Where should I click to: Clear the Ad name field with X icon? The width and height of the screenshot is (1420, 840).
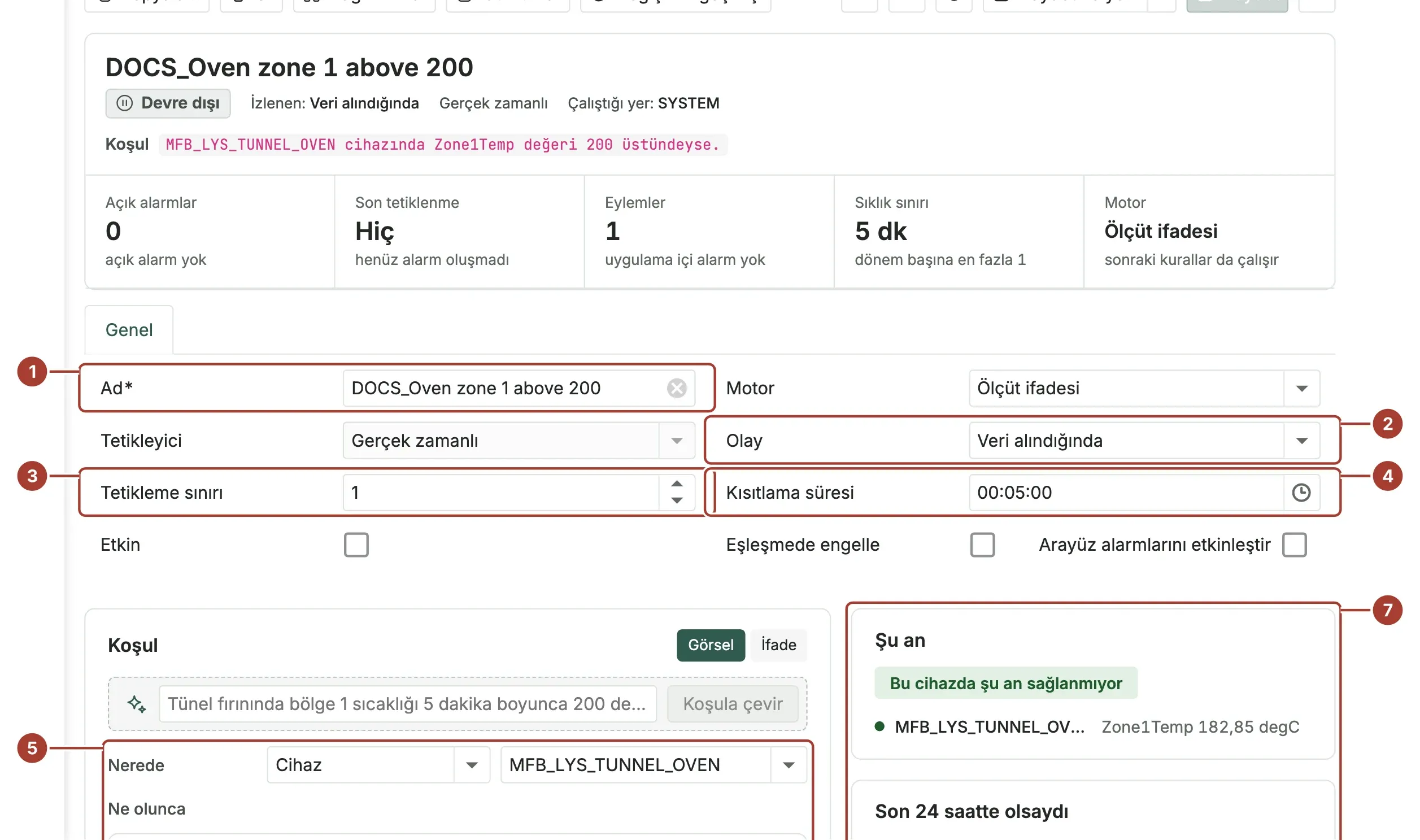tap(676, 388)
